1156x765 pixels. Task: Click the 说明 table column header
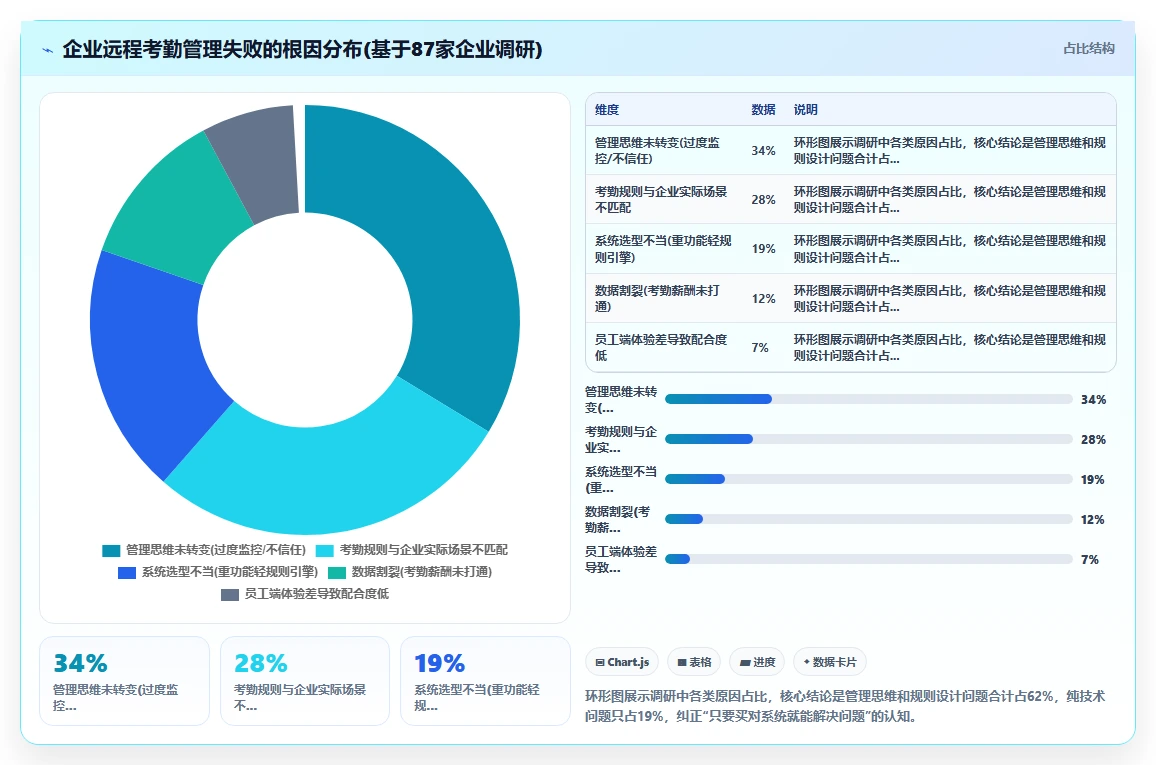(x=805, y=110)
